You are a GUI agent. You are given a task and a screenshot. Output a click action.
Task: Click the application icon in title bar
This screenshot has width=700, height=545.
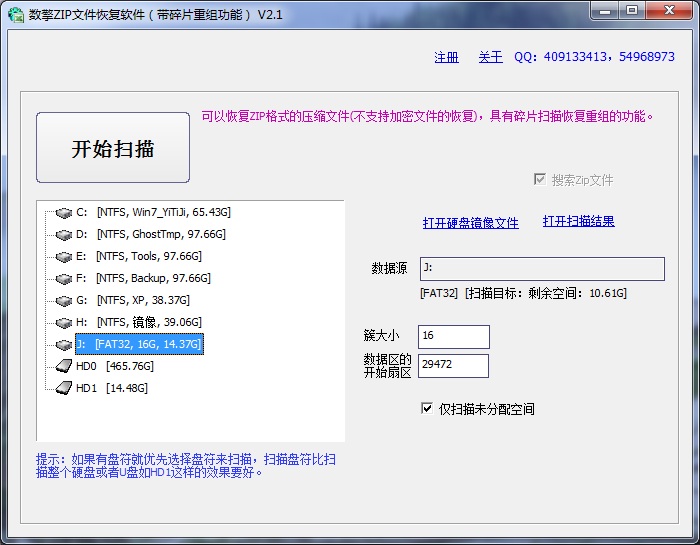[x=15, y=14]
